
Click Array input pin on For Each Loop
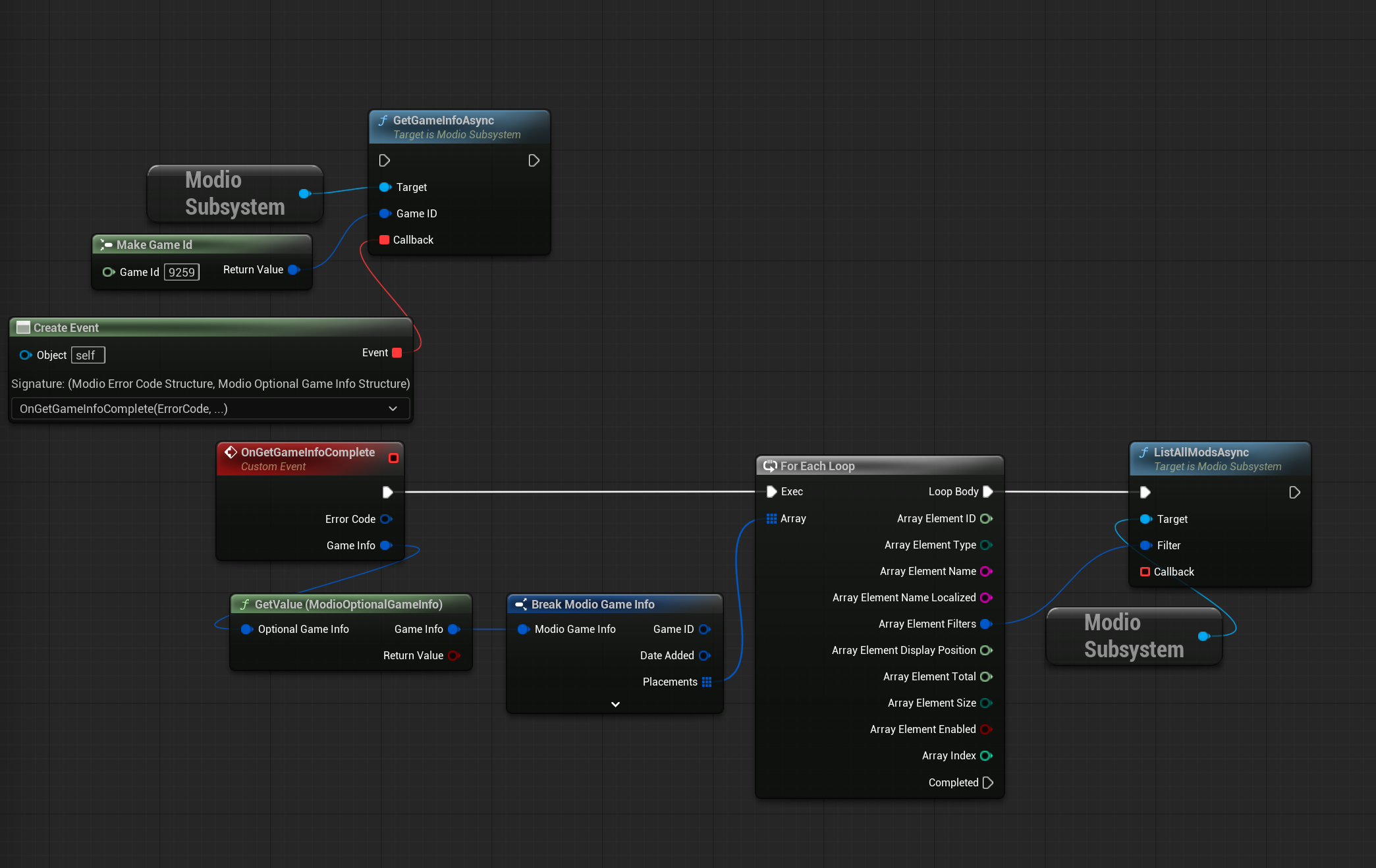tap(771, 518)
